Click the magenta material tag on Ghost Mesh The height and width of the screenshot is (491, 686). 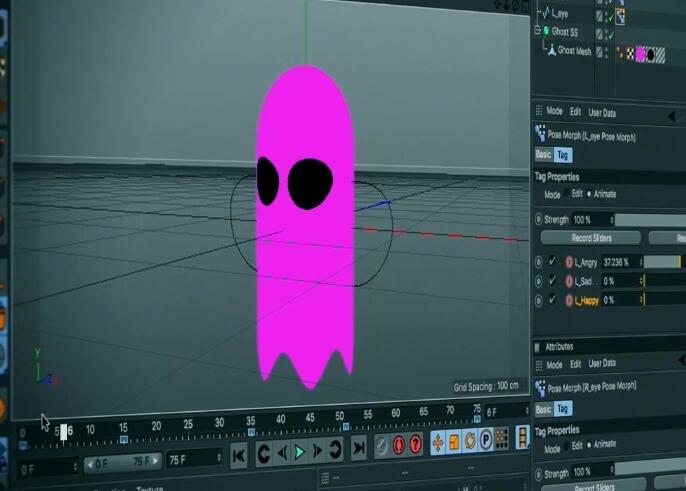click(640, 54)
